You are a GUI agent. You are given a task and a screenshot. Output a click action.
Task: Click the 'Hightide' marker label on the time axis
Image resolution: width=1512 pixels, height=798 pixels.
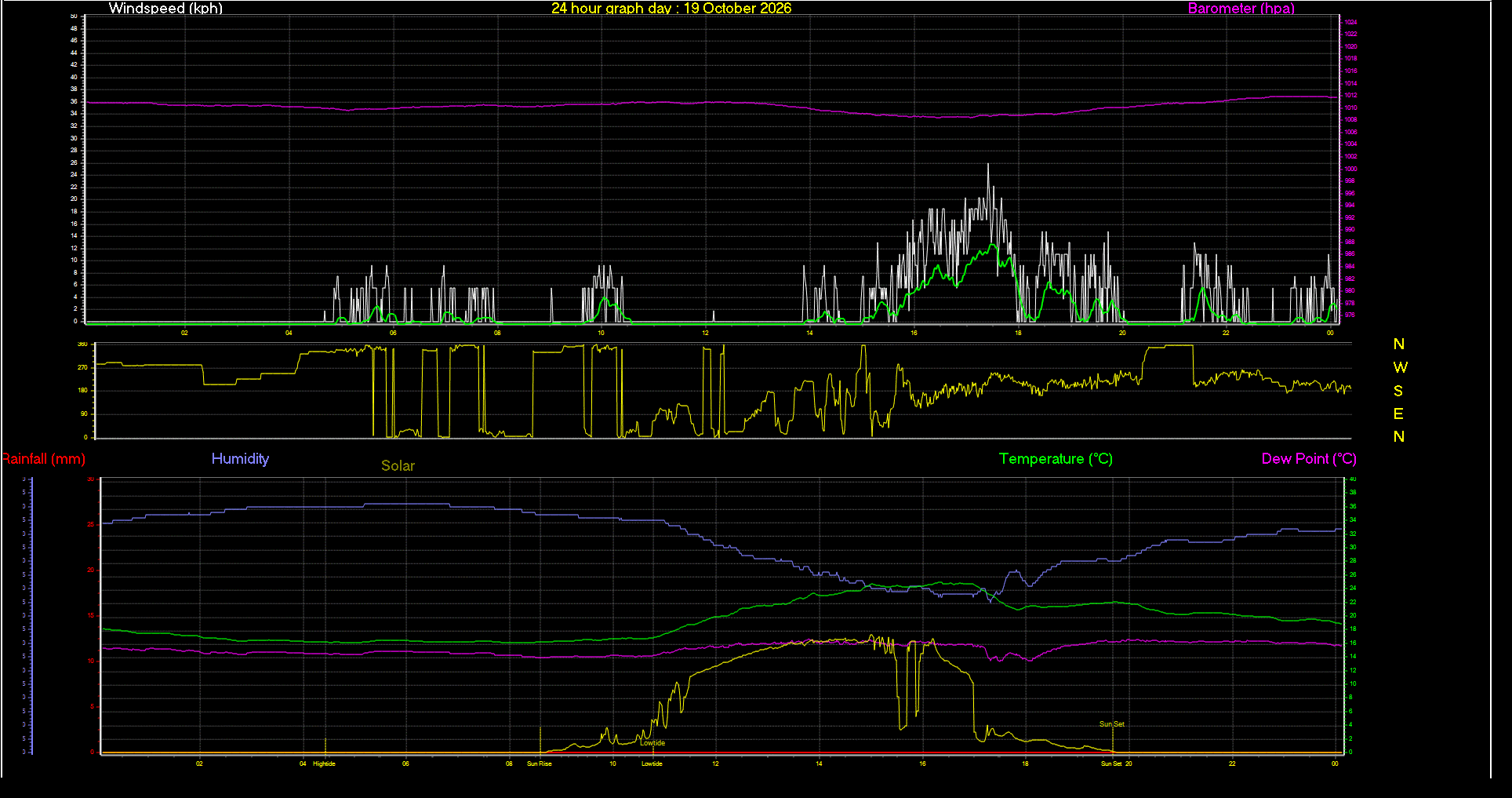click(x=324, y=763)
